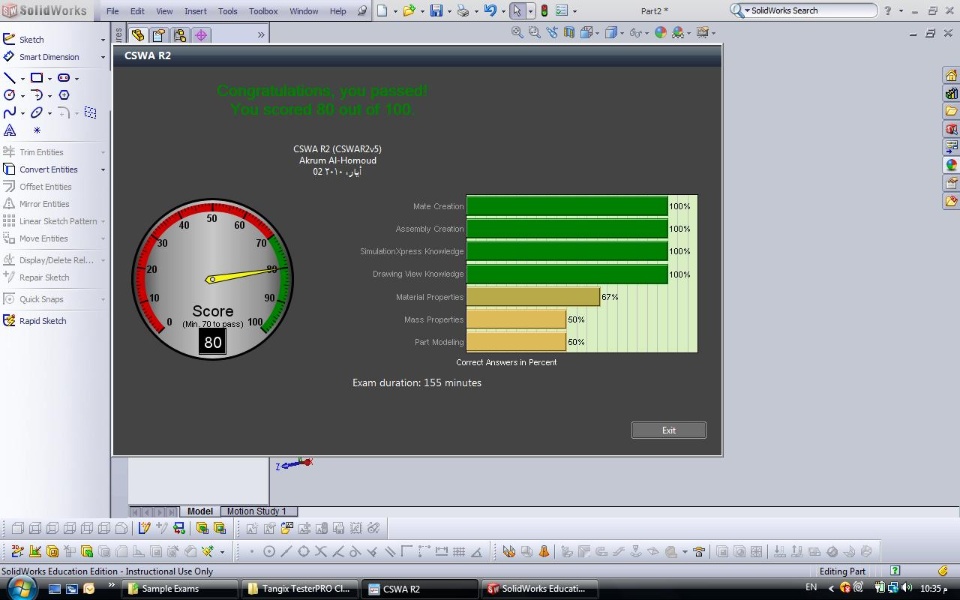
Task: Open the FeatureManager design tree tab
Action: (x=138, y=35)
